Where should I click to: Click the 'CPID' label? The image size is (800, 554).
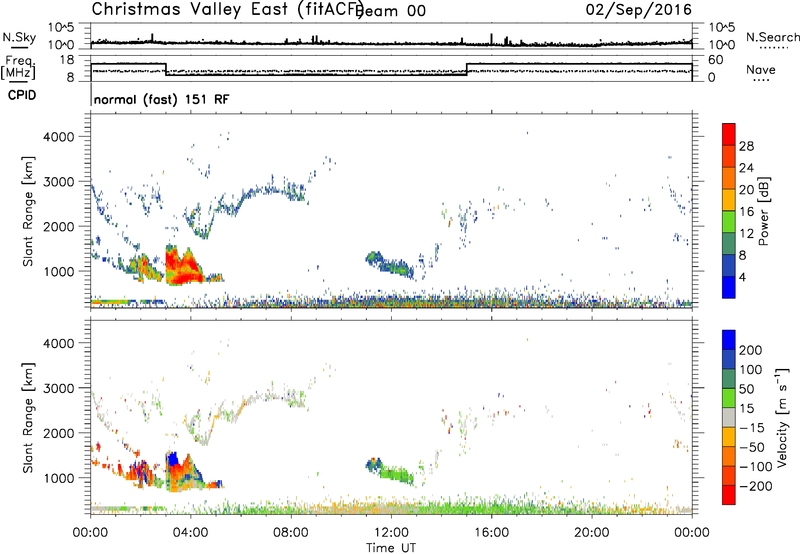(x=22, y=95)
